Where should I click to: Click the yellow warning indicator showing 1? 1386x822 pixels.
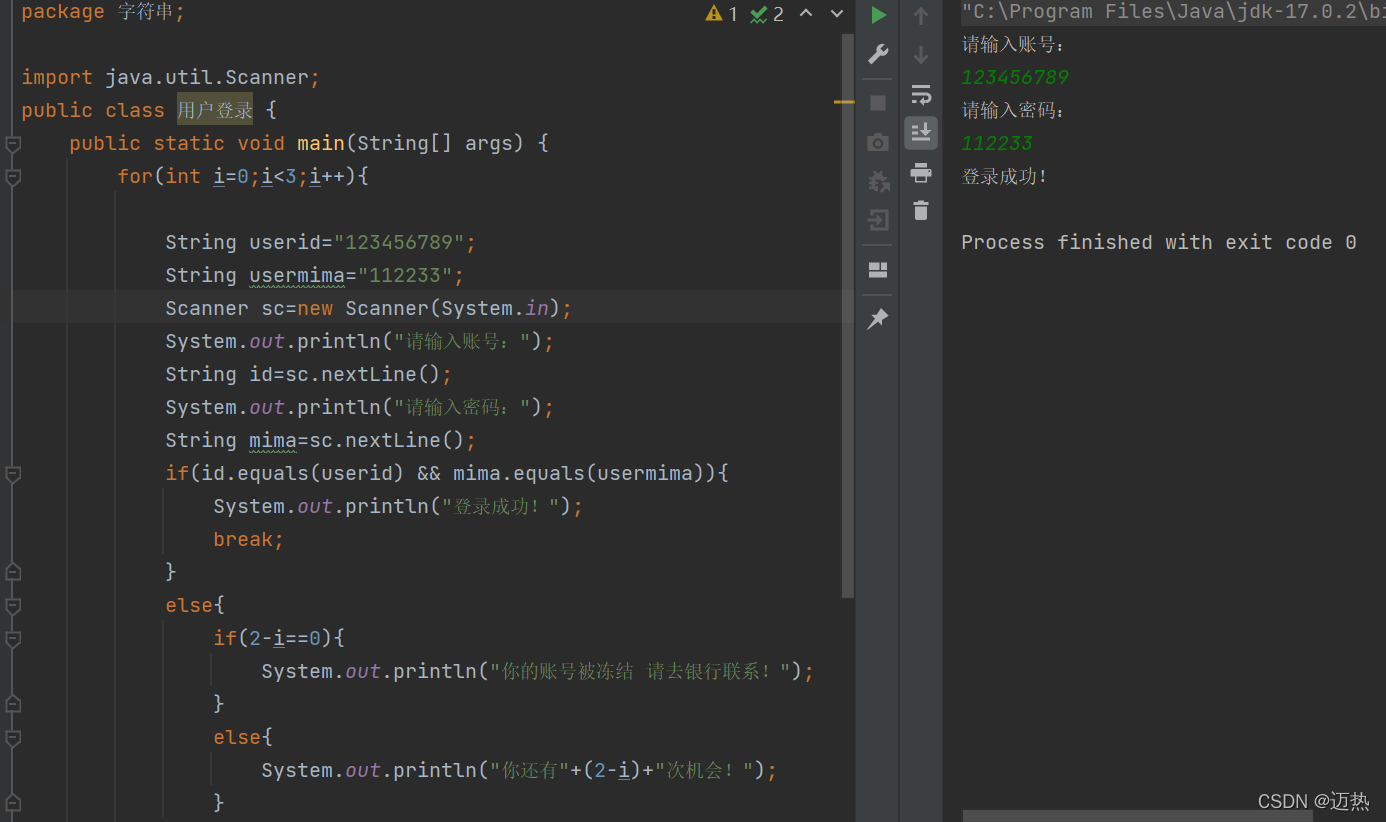coord(721,14)
